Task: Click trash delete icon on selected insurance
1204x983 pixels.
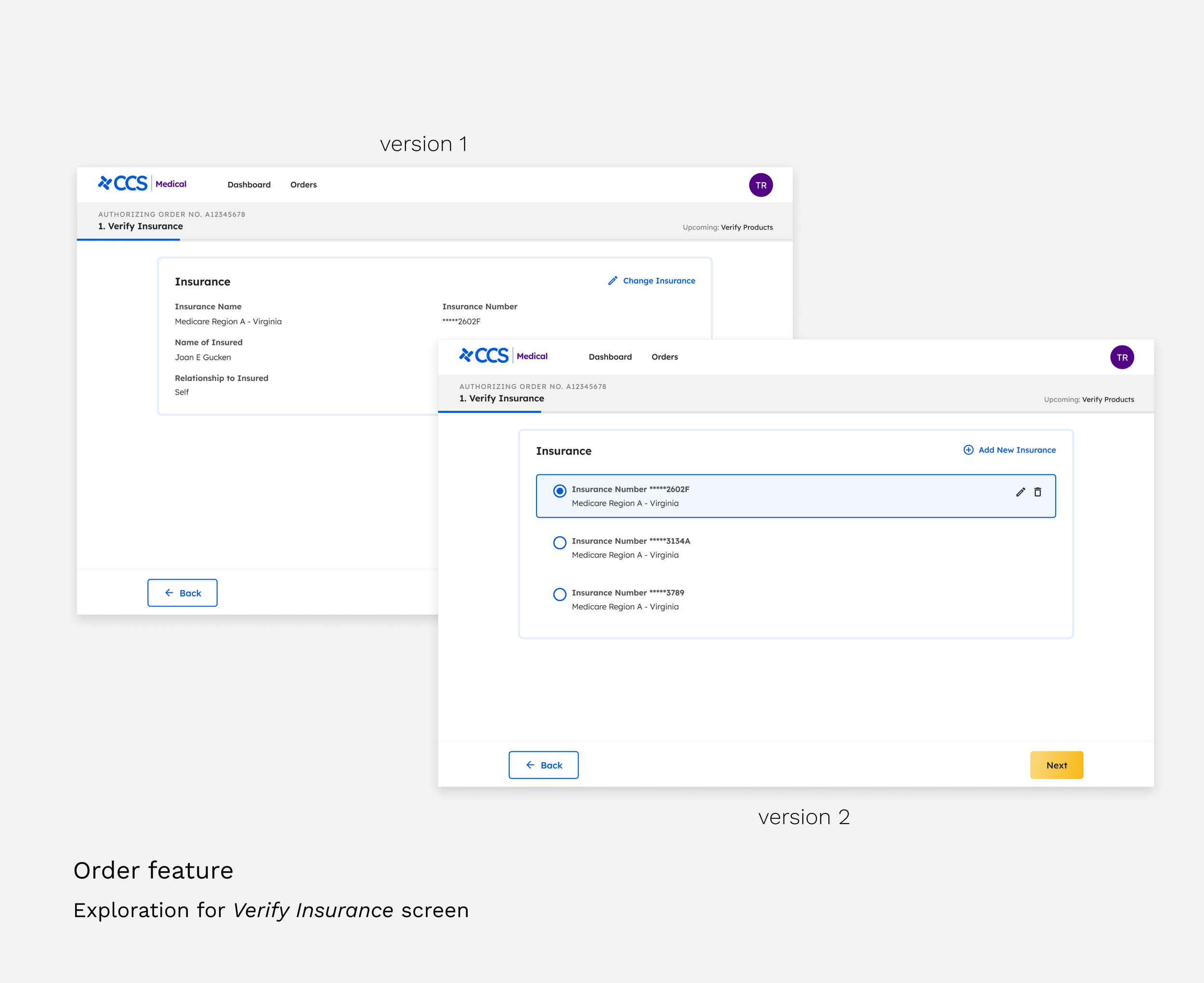Action: tap(1037, 492)
